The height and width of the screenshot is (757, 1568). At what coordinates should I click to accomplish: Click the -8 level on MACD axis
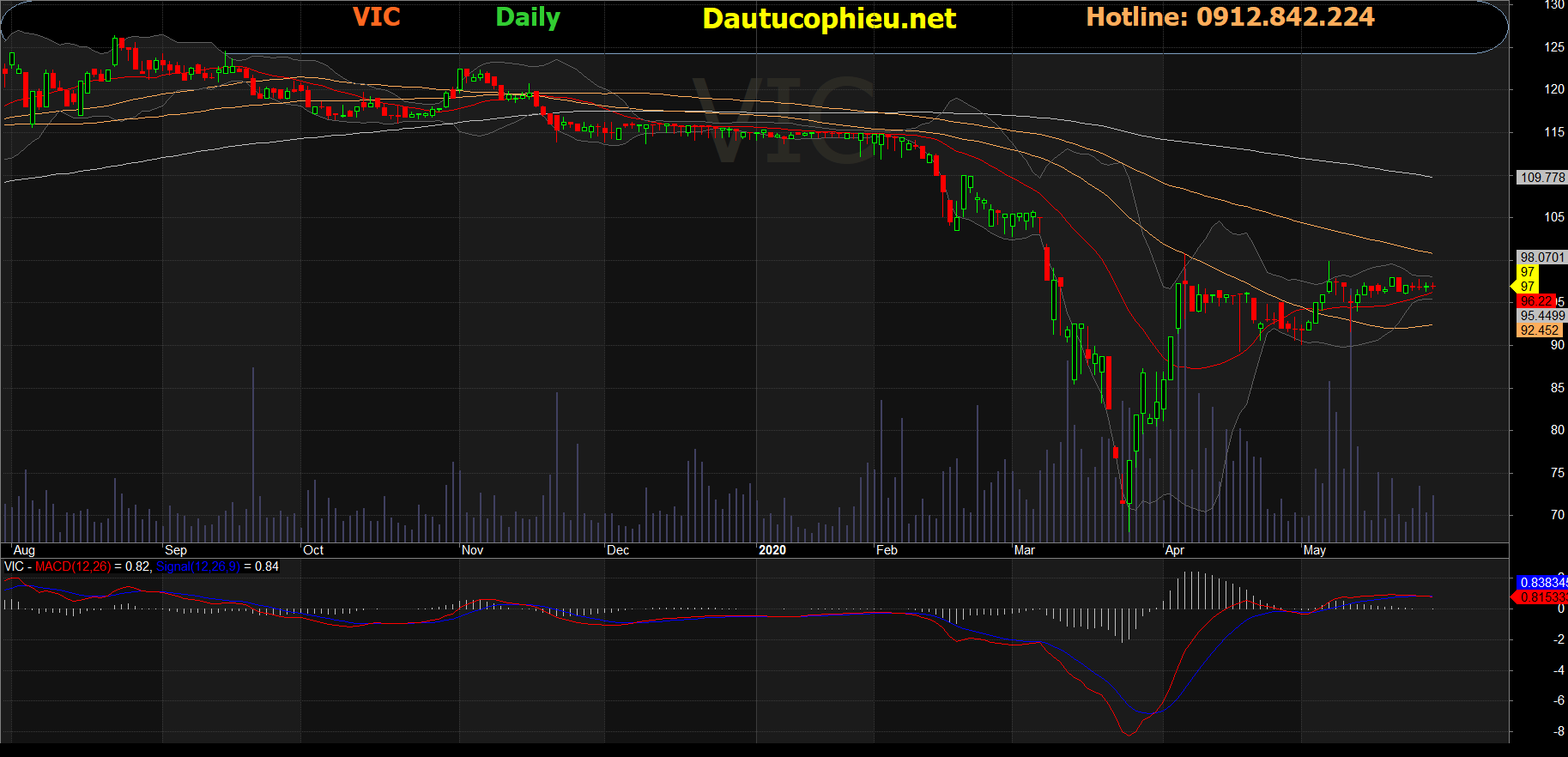pyautogui.click(x=1559, y=731)
